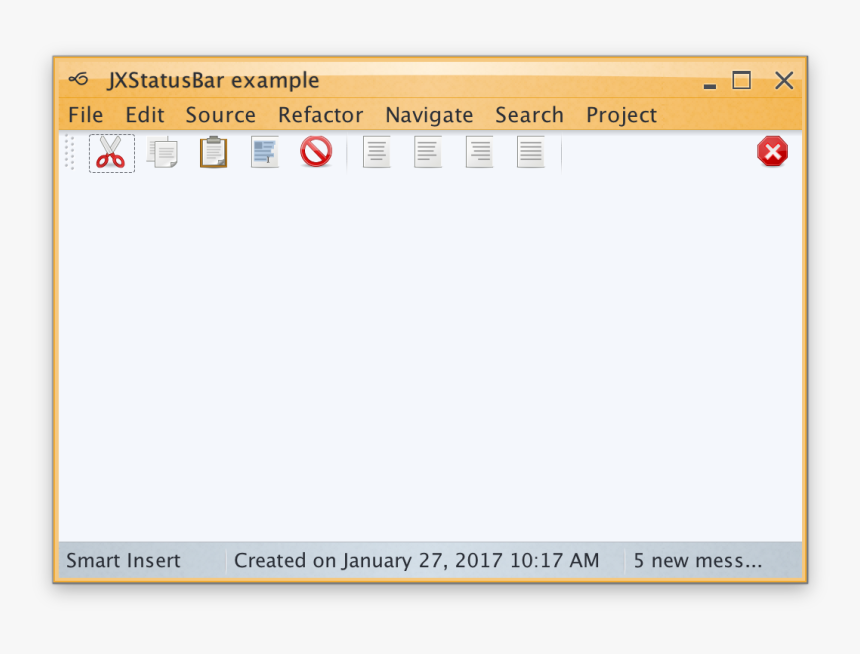Open the Edit menu
Screen dimensions: 860x654
[x=145, y=115]
